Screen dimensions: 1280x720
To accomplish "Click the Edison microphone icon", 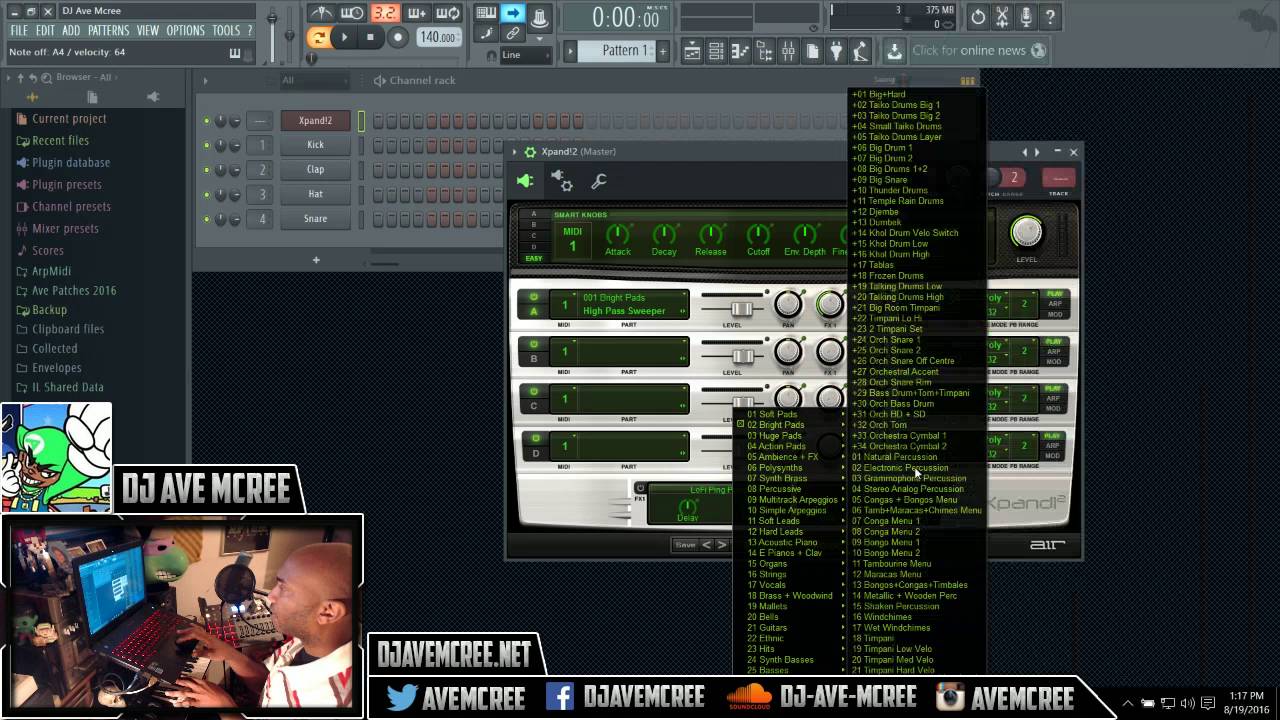I will click(1025, 15).
